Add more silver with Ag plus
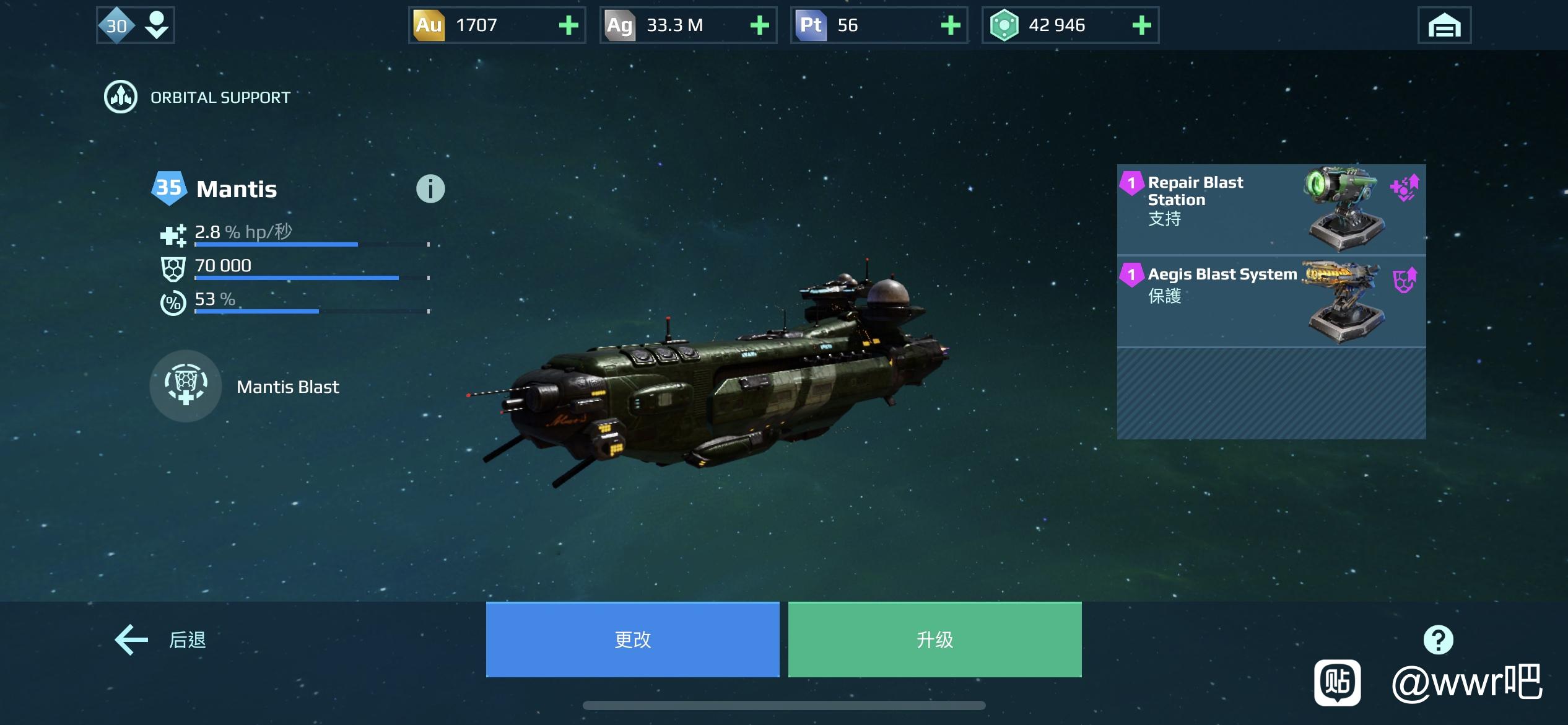The width and height of the screenshot is (1568, 725). [x=759, y=25]
